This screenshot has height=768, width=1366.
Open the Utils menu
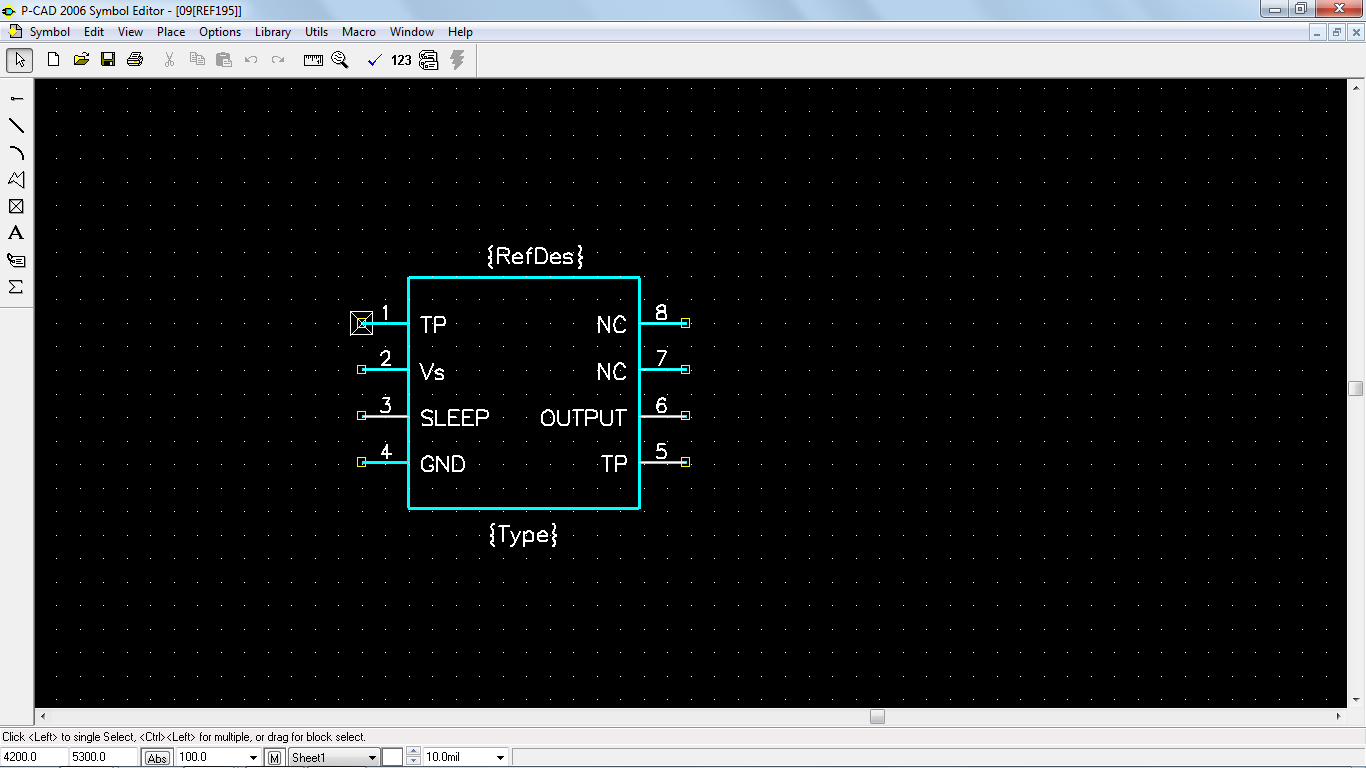click(316, 32)
